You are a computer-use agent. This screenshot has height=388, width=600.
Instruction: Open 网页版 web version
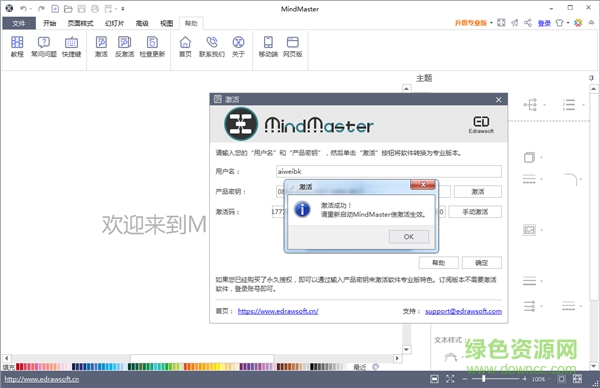[293, 47]
